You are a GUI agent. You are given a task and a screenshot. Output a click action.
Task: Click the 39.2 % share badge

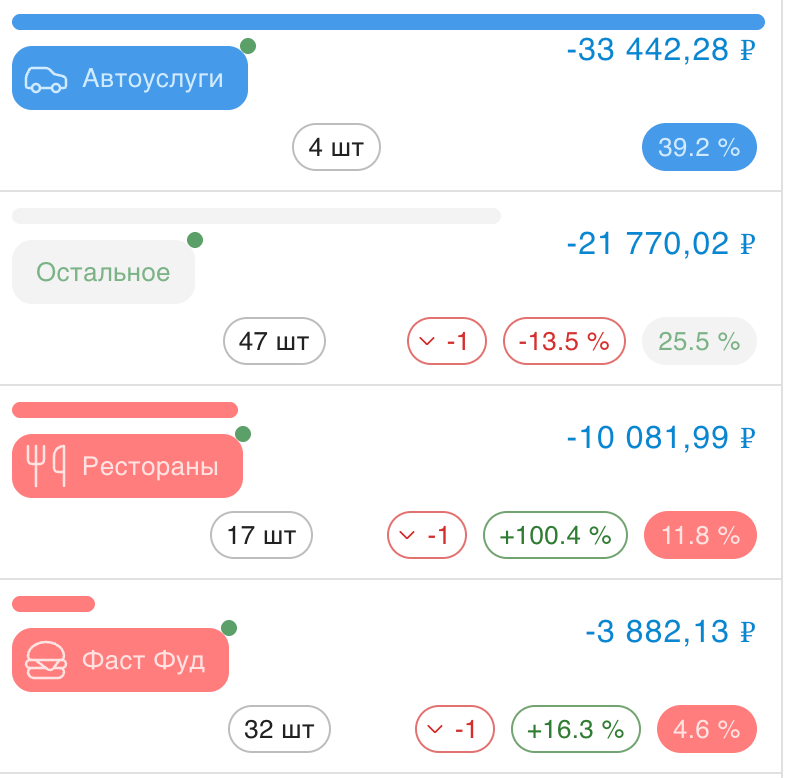(x=699, y=148)
